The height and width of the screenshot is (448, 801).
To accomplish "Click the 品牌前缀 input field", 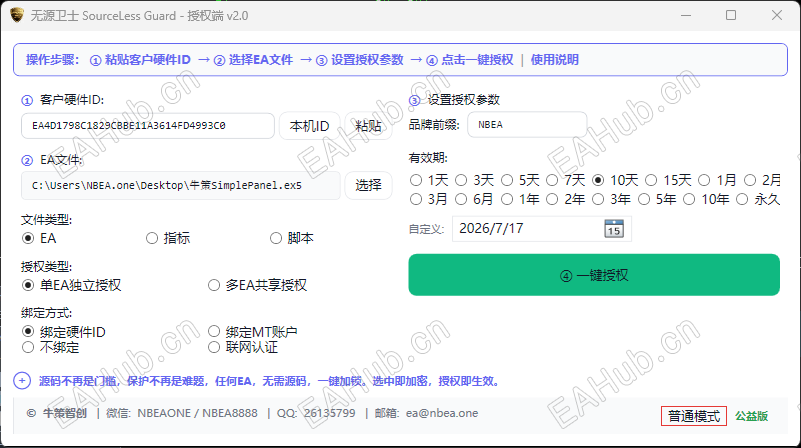I will 527,125.
